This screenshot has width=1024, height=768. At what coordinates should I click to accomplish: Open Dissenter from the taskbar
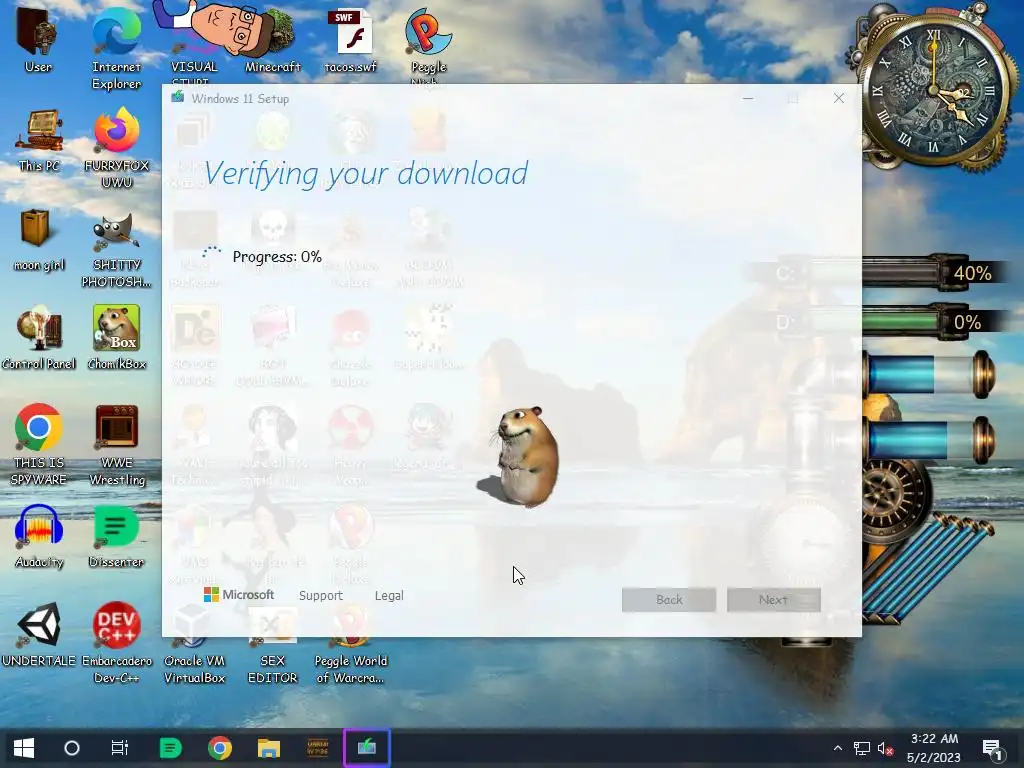[170, 748]
